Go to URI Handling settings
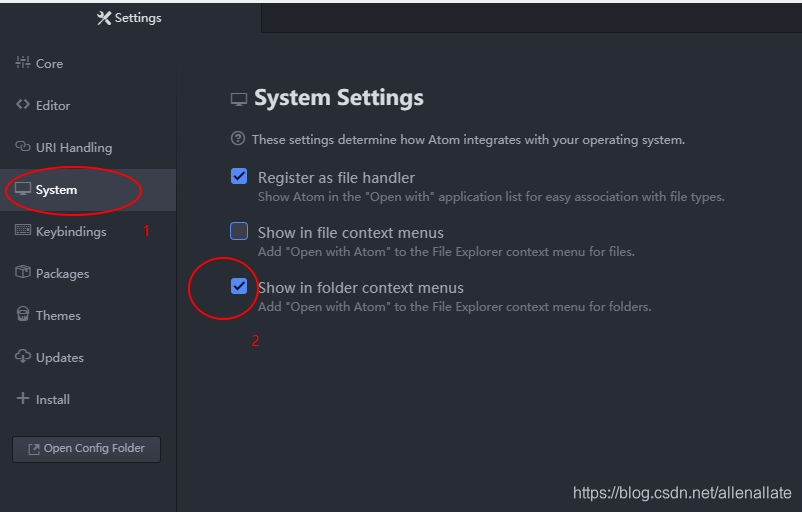 point(88,147)
